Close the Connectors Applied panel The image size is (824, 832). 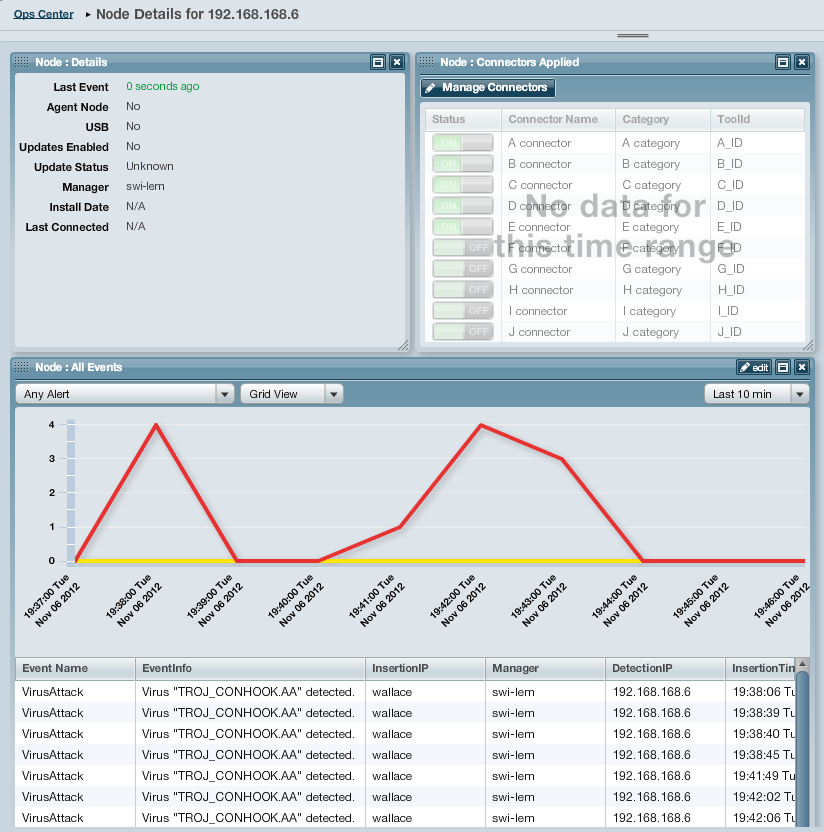(x=802, y=62)
